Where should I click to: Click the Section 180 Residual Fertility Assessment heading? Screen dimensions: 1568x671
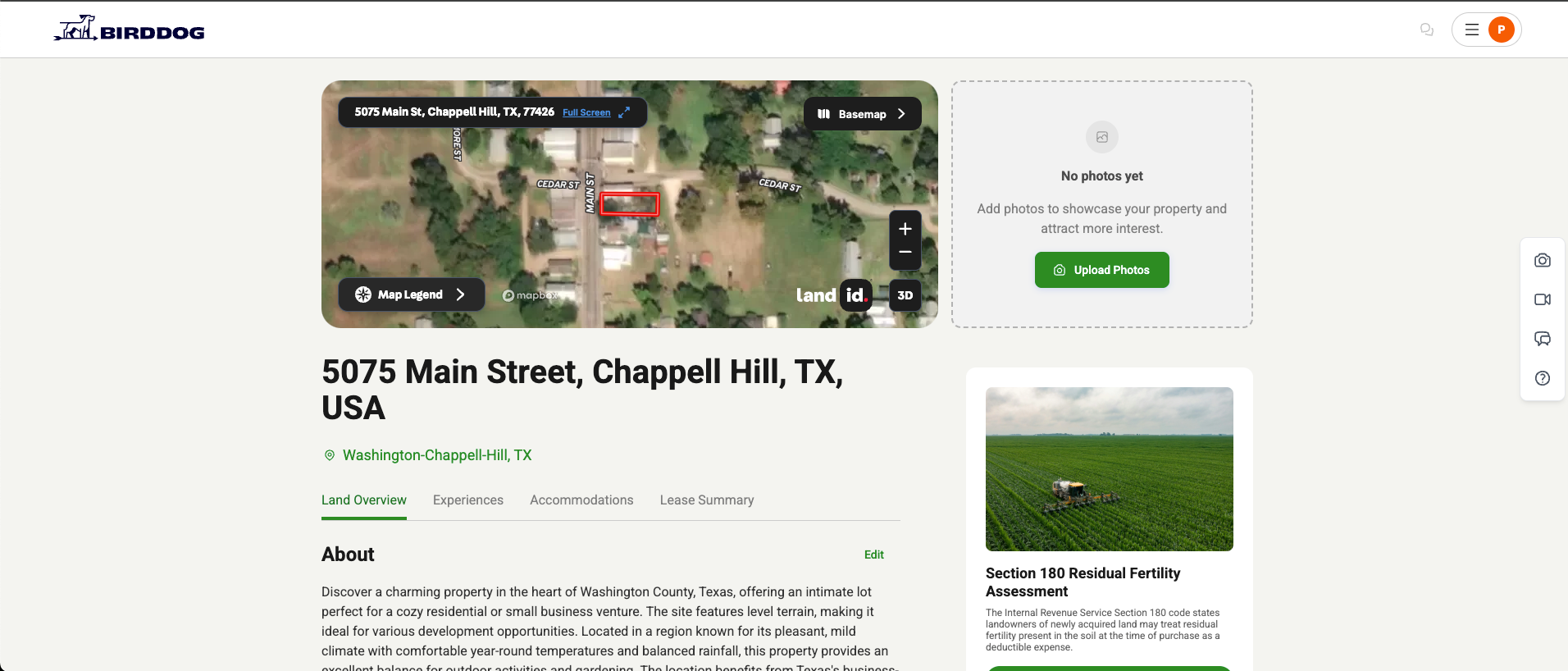click(1083, 582)
